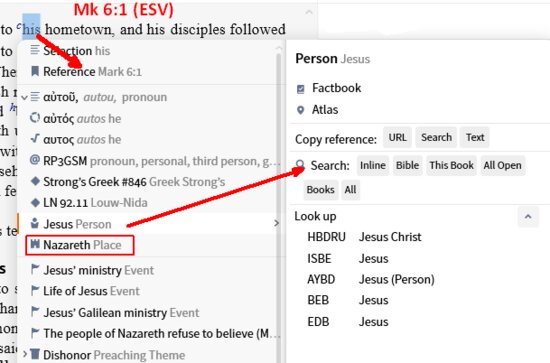Look up Jesus in ISBE
The height and width of the screenshot is (363, 550).
point(348,259)
